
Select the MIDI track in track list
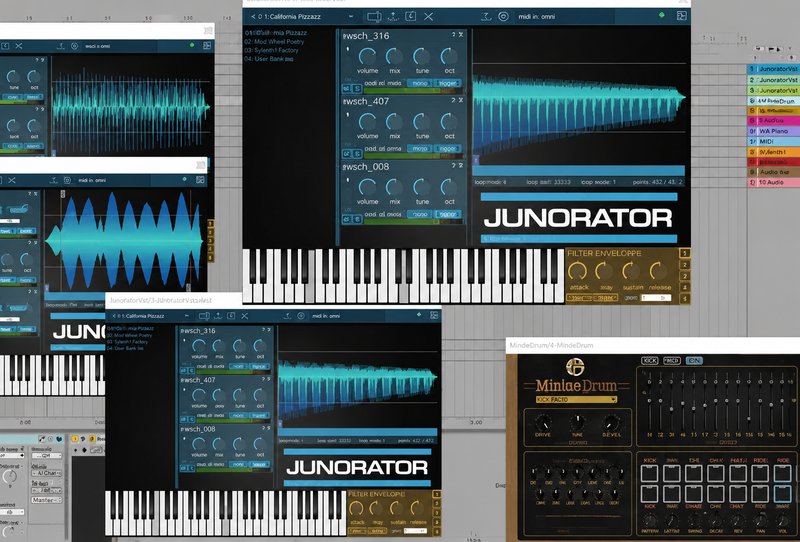[x=773, y=141]
